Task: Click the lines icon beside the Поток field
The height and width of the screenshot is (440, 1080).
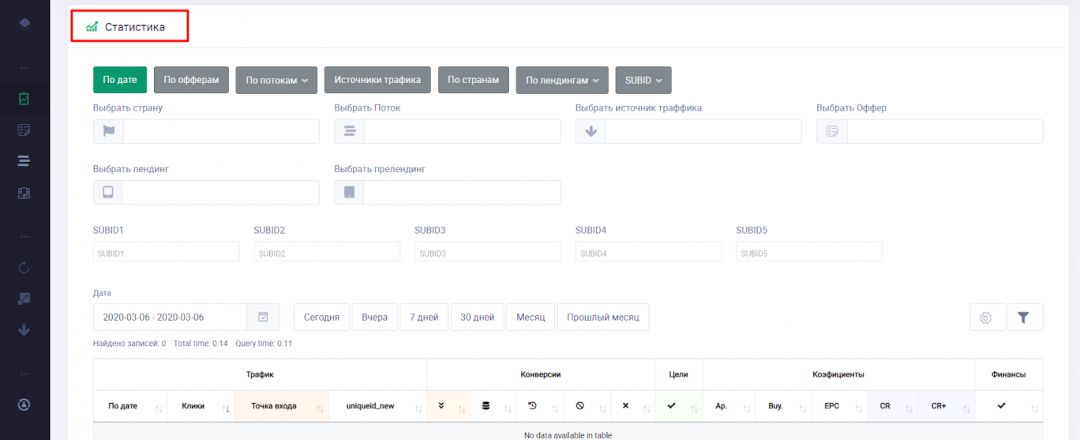Action: tap(349, 132)
